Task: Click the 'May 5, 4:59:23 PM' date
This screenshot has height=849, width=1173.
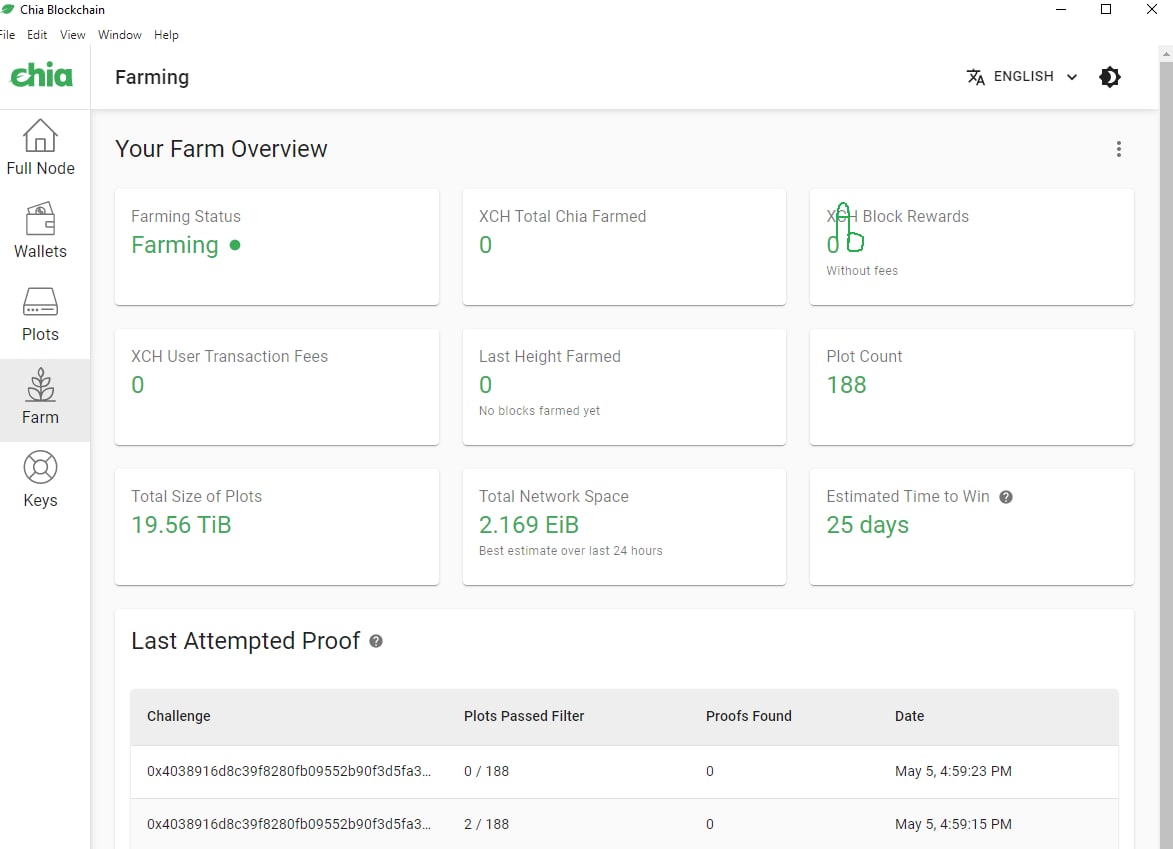Action: 953,771
